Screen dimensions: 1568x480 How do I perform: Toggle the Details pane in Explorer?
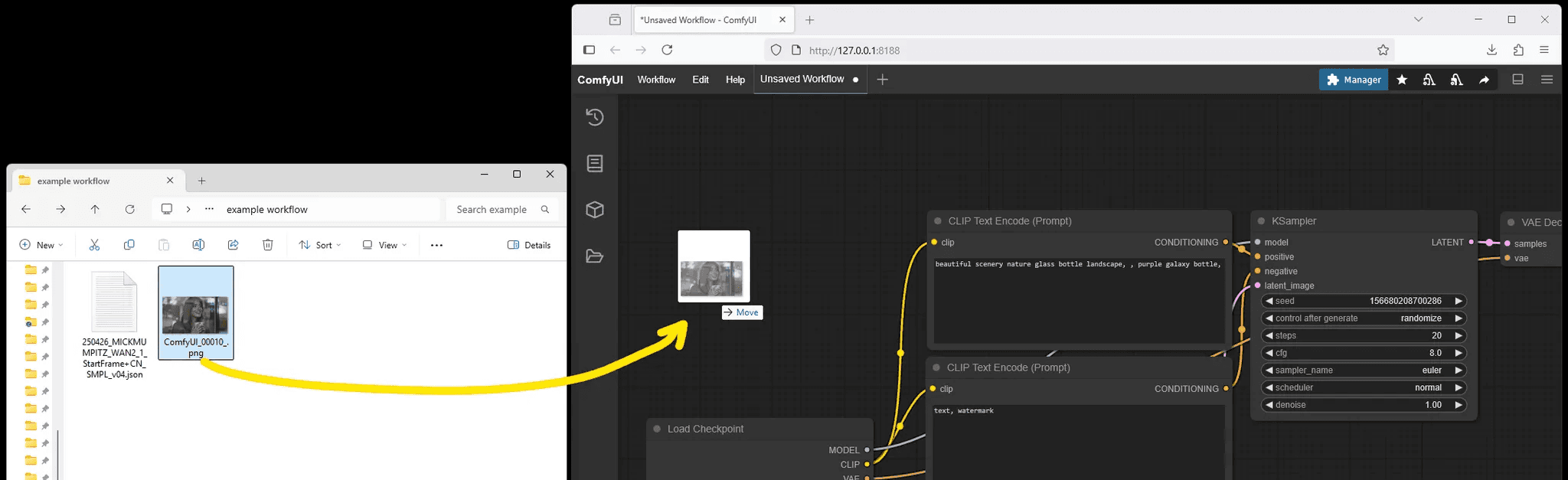529,245
